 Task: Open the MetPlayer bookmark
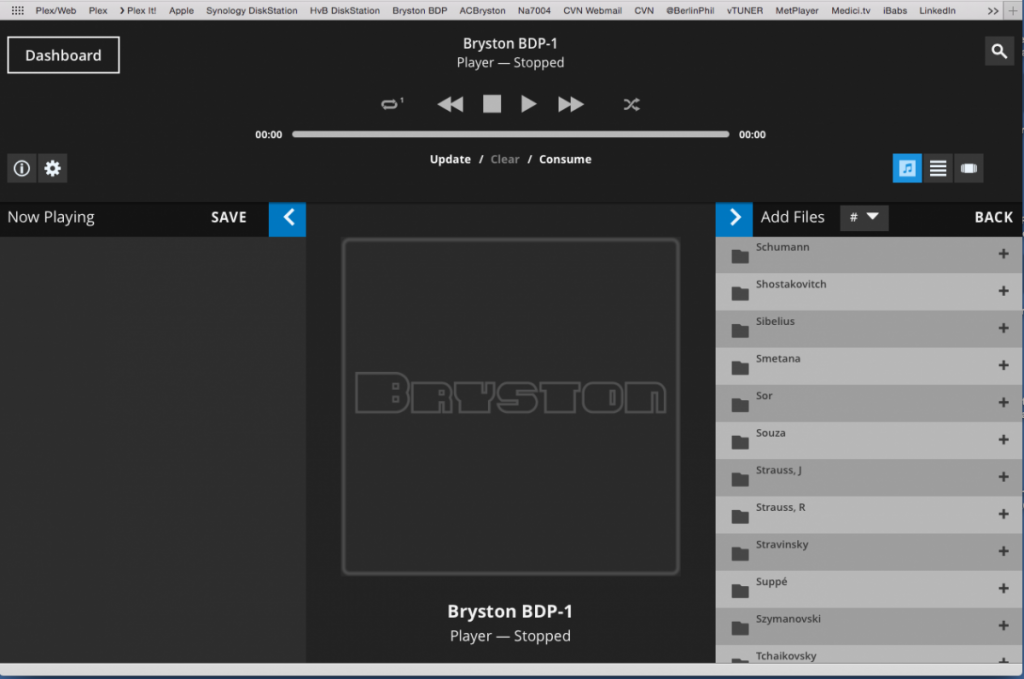click(x=797, y=10)
